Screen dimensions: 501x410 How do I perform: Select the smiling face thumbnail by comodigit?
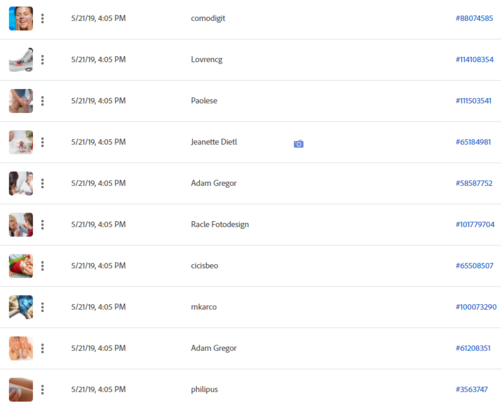[21, 18]
